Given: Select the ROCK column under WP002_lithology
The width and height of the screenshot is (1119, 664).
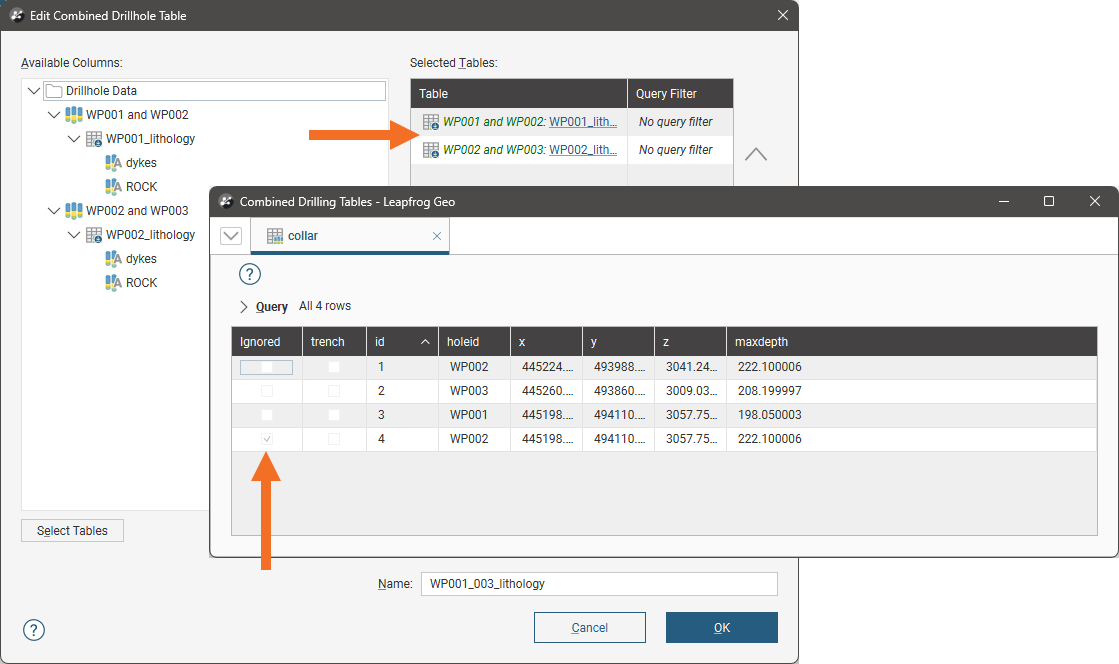Looking at the screenshot, I should [141, 283].
